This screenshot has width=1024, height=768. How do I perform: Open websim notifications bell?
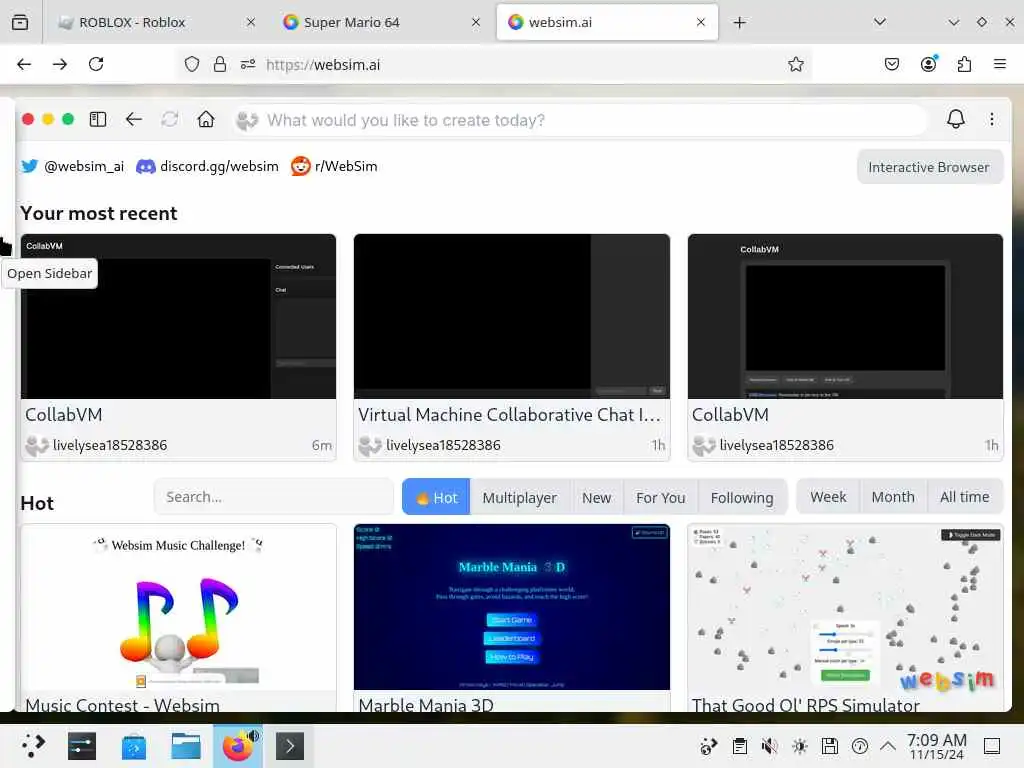coord(955,119)
